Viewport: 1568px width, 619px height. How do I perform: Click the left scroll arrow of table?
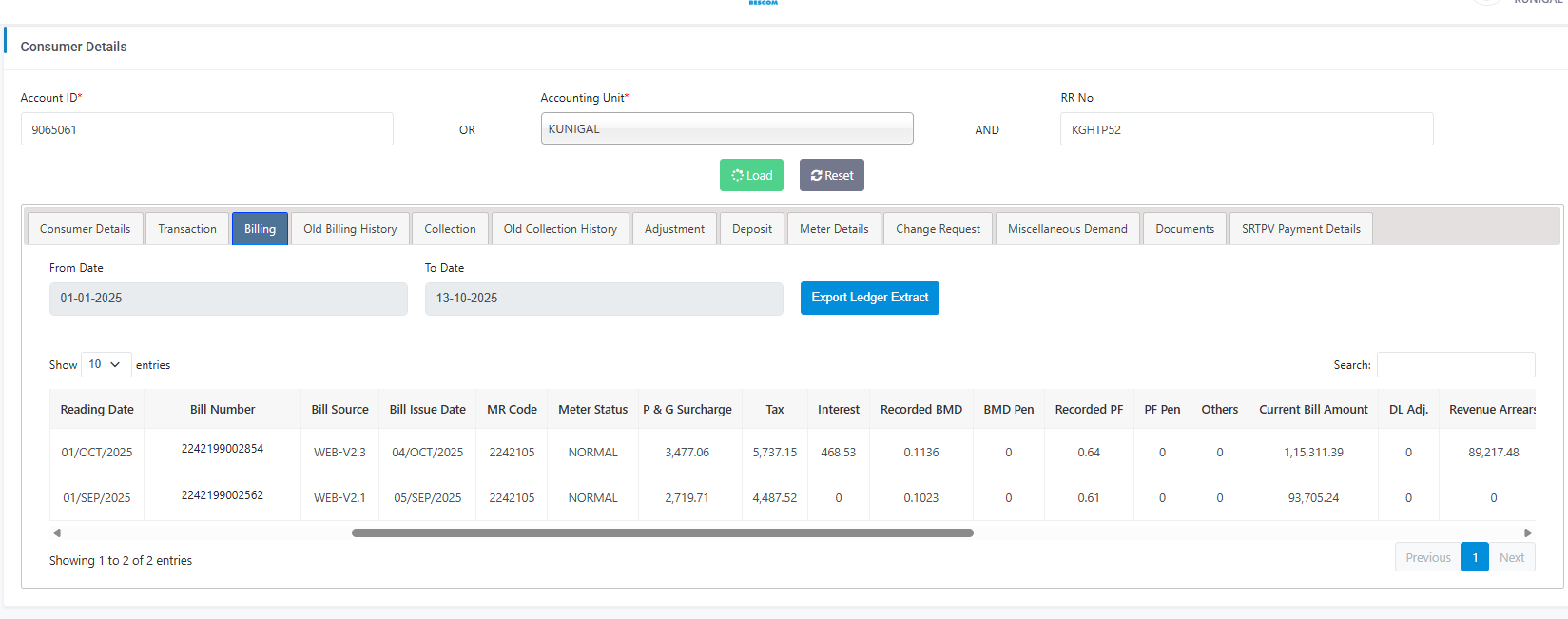[57, 533]
